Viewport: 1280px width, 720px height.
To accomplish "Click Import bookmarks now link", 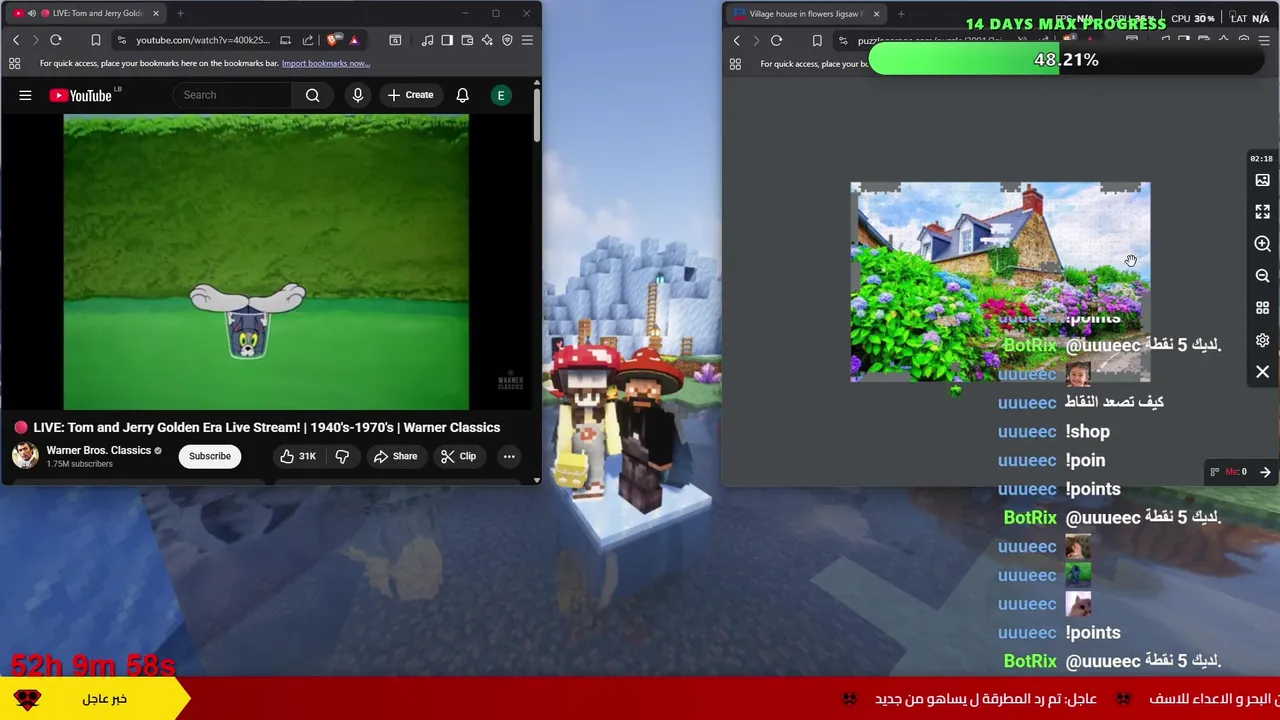I will (325, 63).
